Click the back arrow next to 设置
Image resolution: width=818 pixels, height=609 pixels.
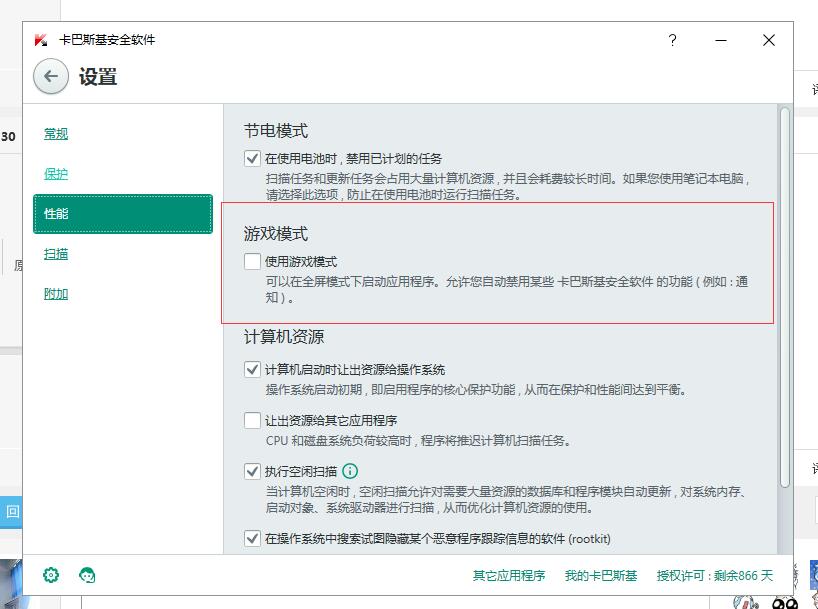[x=51, y=76]
